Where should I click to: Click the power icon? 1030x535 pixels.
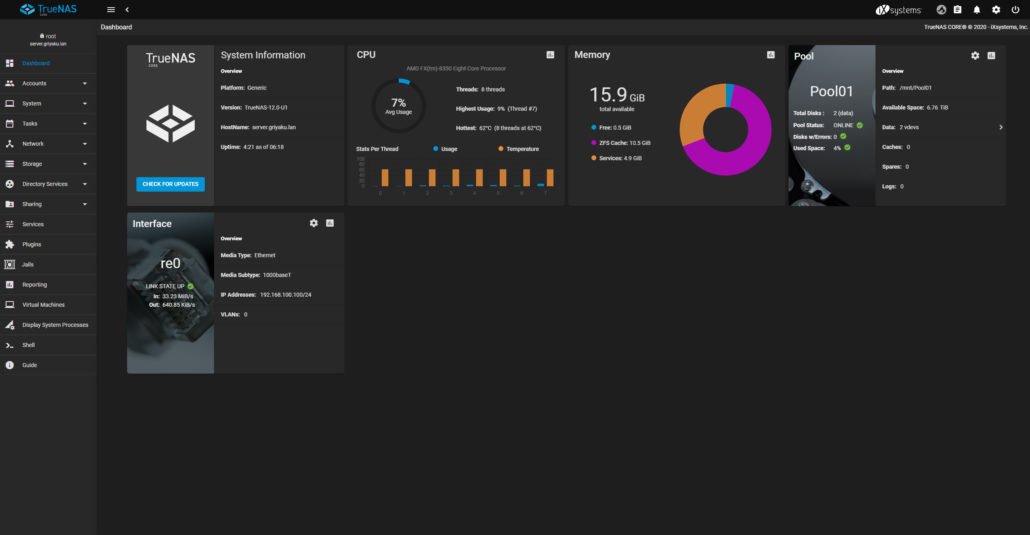pyautogui.click(x=1015, y=9)
